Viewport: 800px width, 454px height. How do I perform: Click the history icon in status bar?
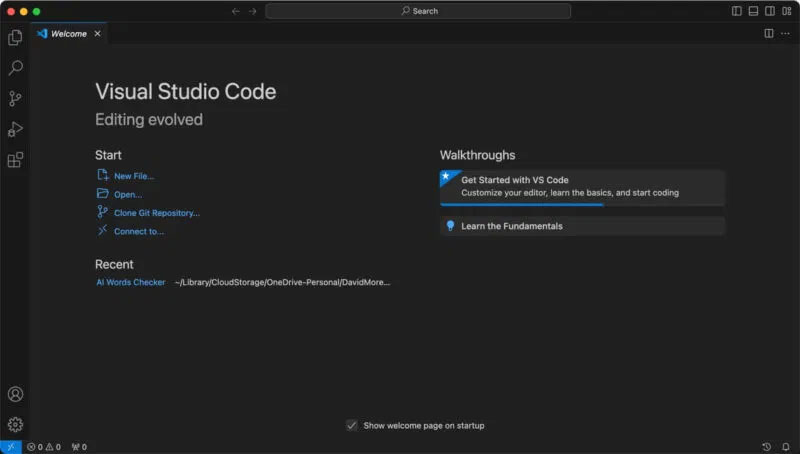click(x=766, y=447)
